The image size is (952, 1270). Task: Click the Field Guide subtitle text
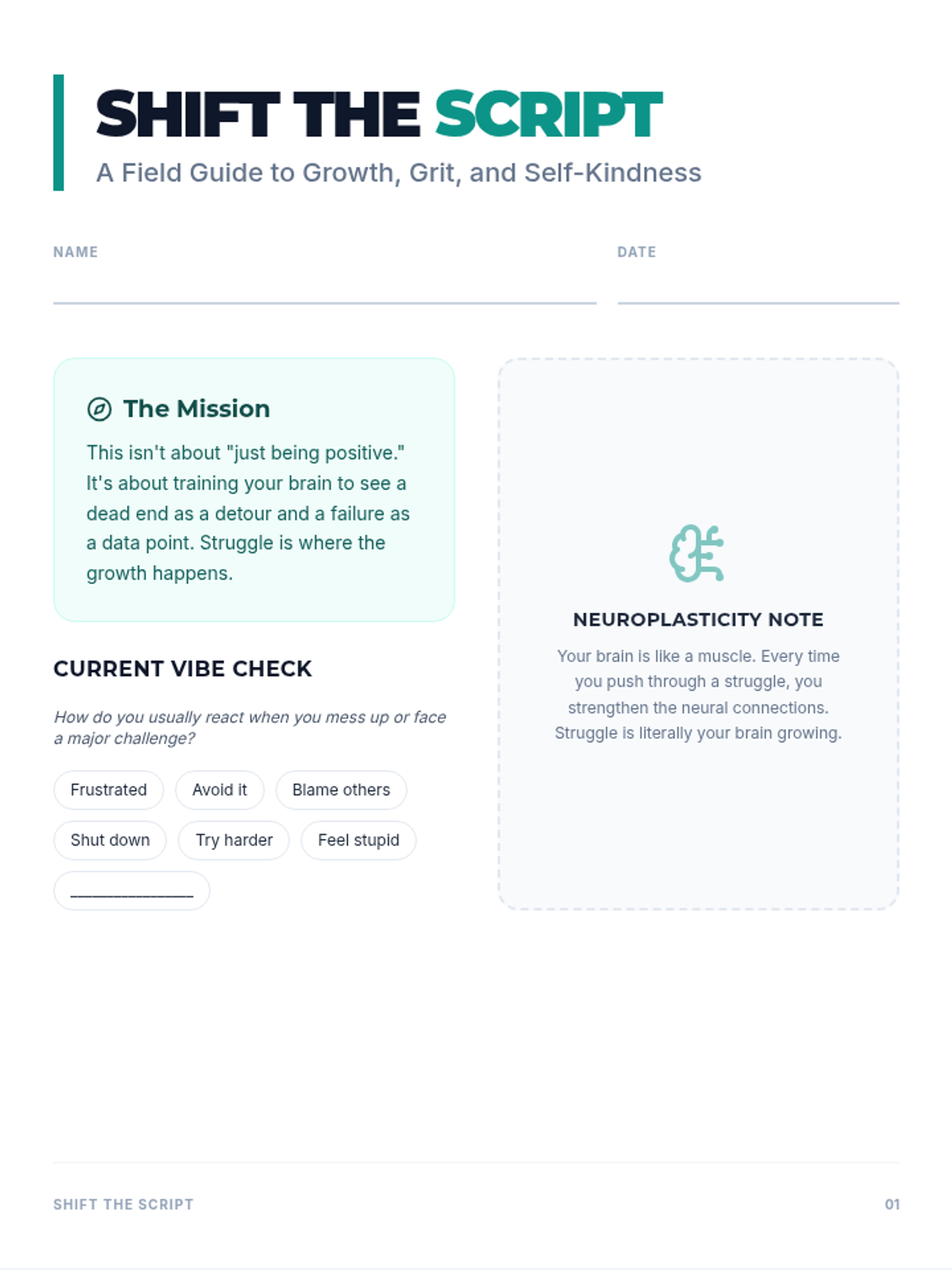click(x=399, y=173)
